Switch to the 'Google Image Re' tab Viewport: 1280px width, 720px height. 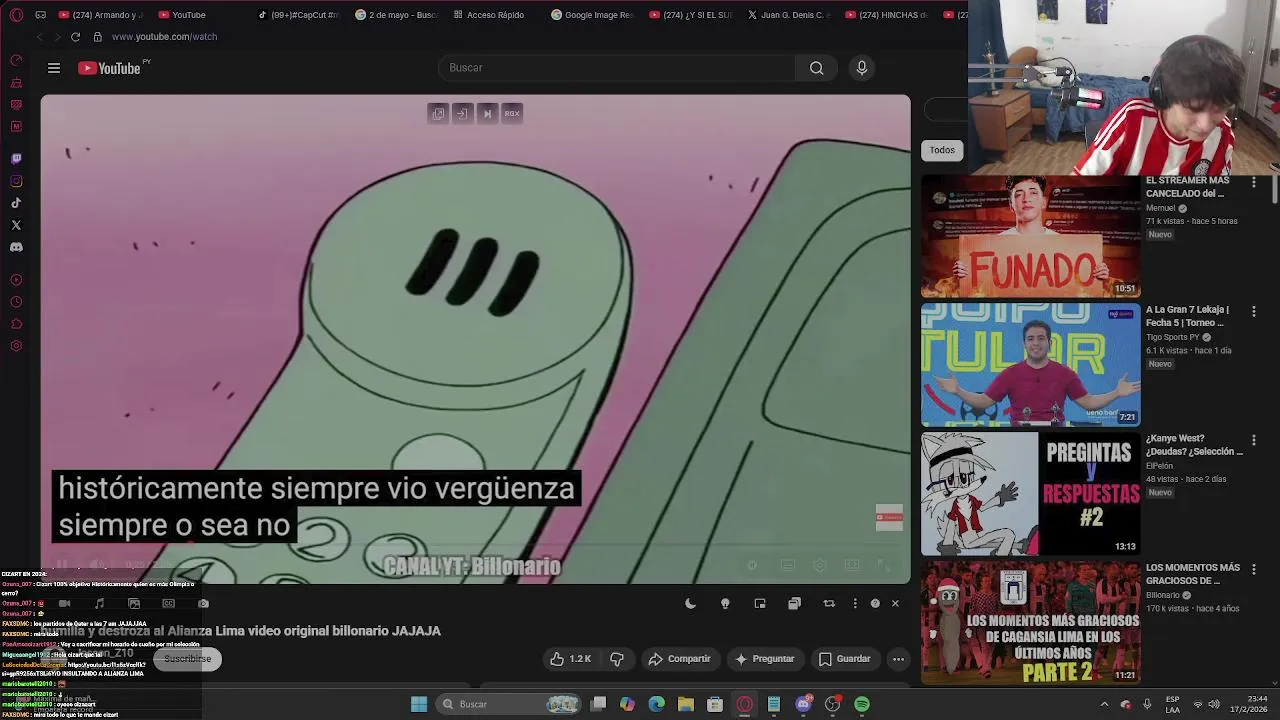pyautogui.click(x=592, y=15)
